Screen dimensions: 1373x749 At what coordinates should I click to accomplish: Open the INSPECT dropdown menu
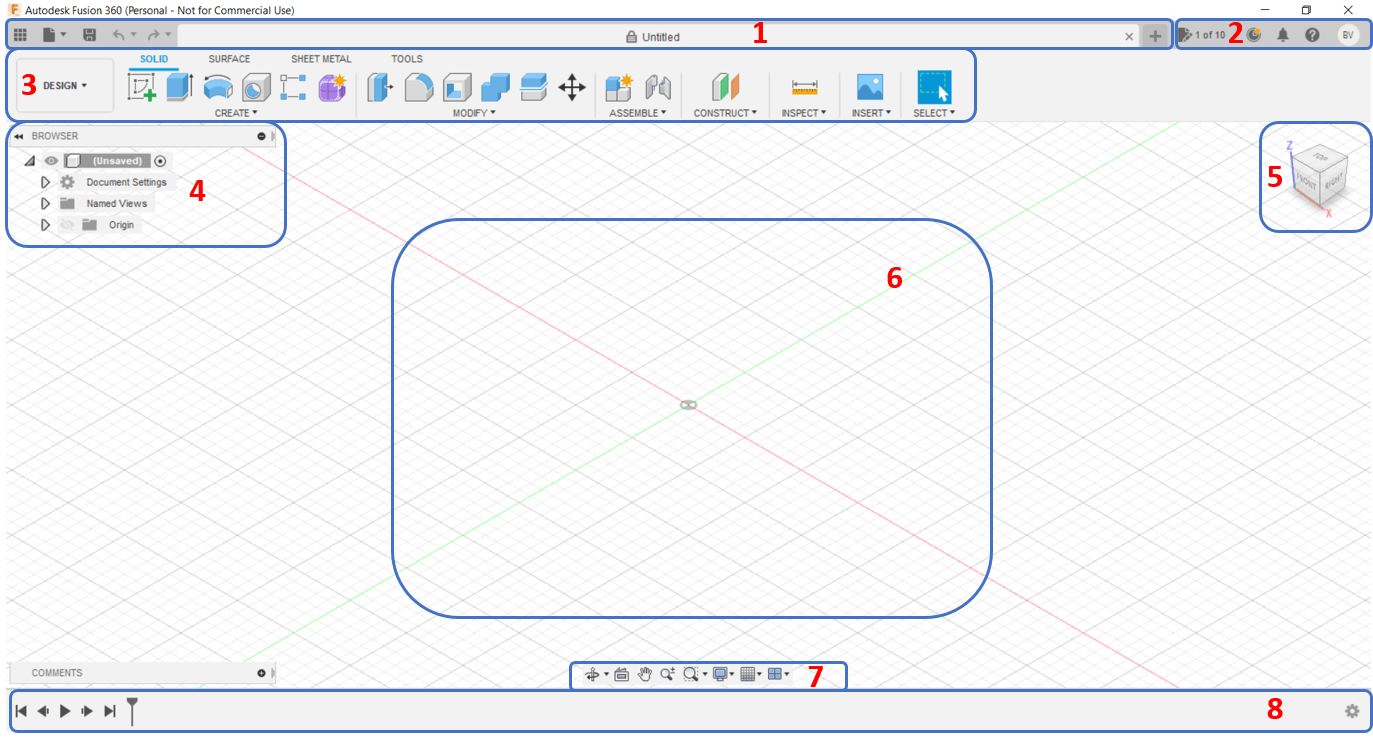click(804, 113)
